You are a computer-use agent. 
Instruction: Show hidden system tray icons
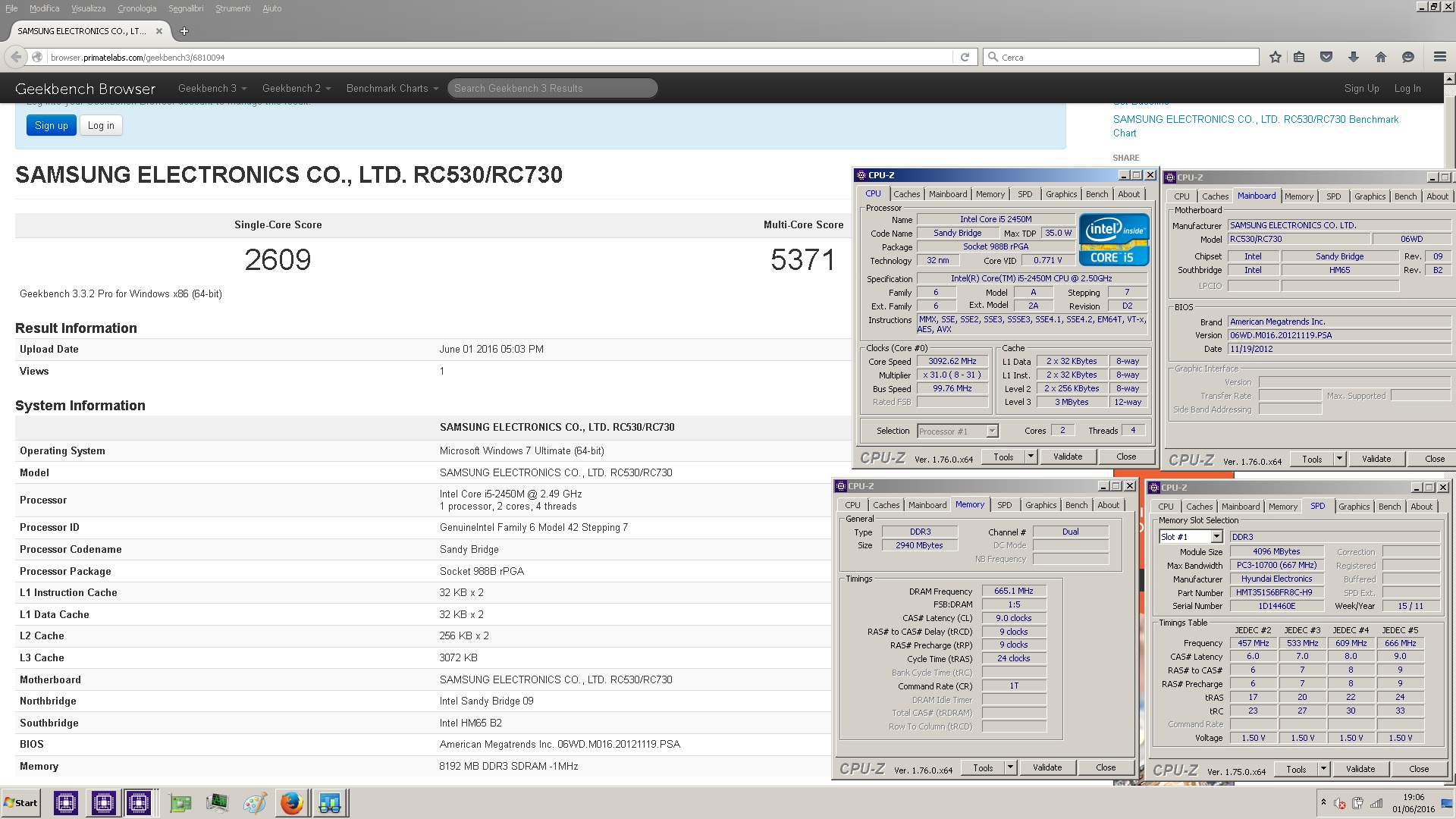(1323, 803)
